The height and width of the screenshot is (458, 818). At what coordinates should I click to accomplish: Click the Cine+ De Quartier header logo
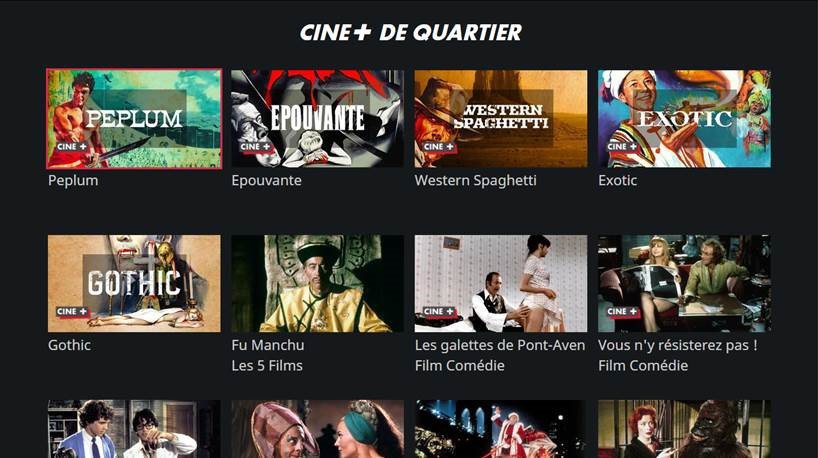pyautogui.click(x=411, y=32)
